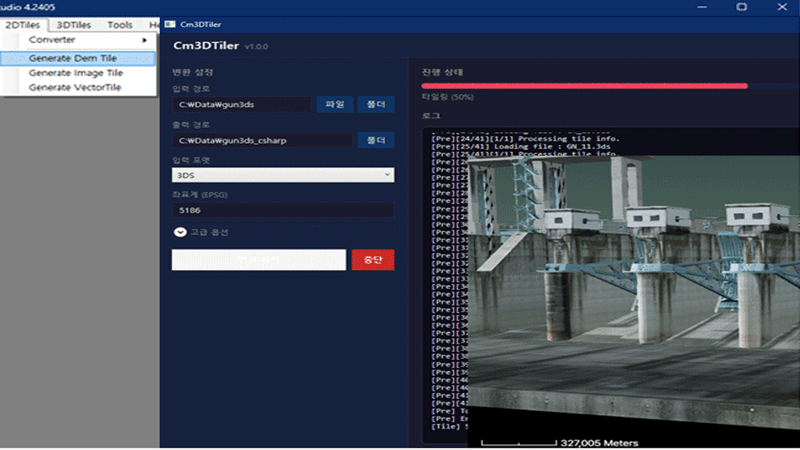Minimize the Studio window
The width and height of the screenshot is (800, 450).
click(702, 7)
